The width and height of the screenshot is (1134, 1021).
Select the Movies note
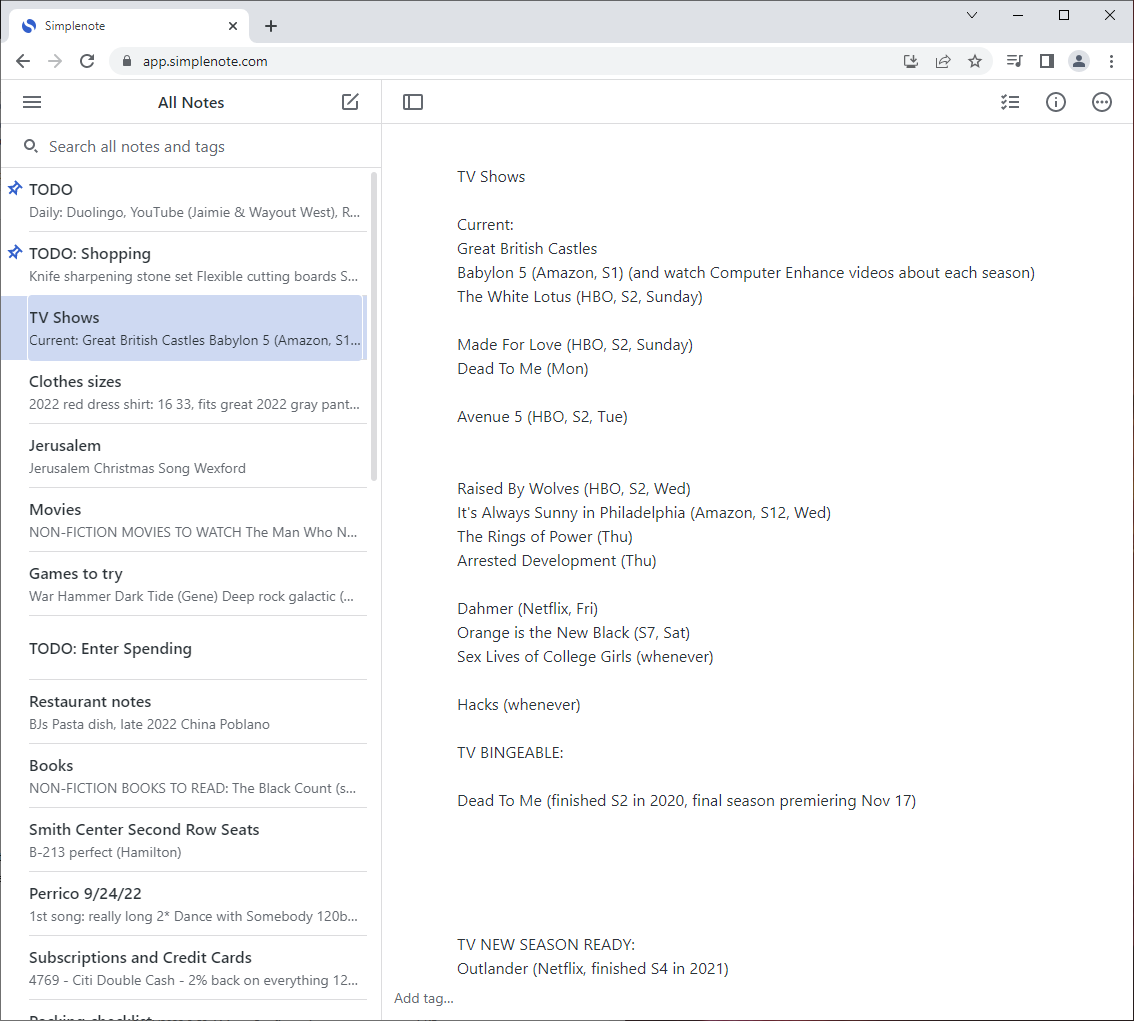(190, 519)
